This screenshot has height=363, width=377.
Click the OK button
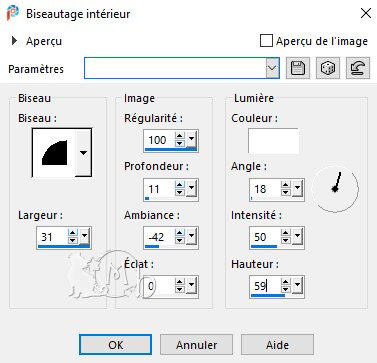(115, 345)
